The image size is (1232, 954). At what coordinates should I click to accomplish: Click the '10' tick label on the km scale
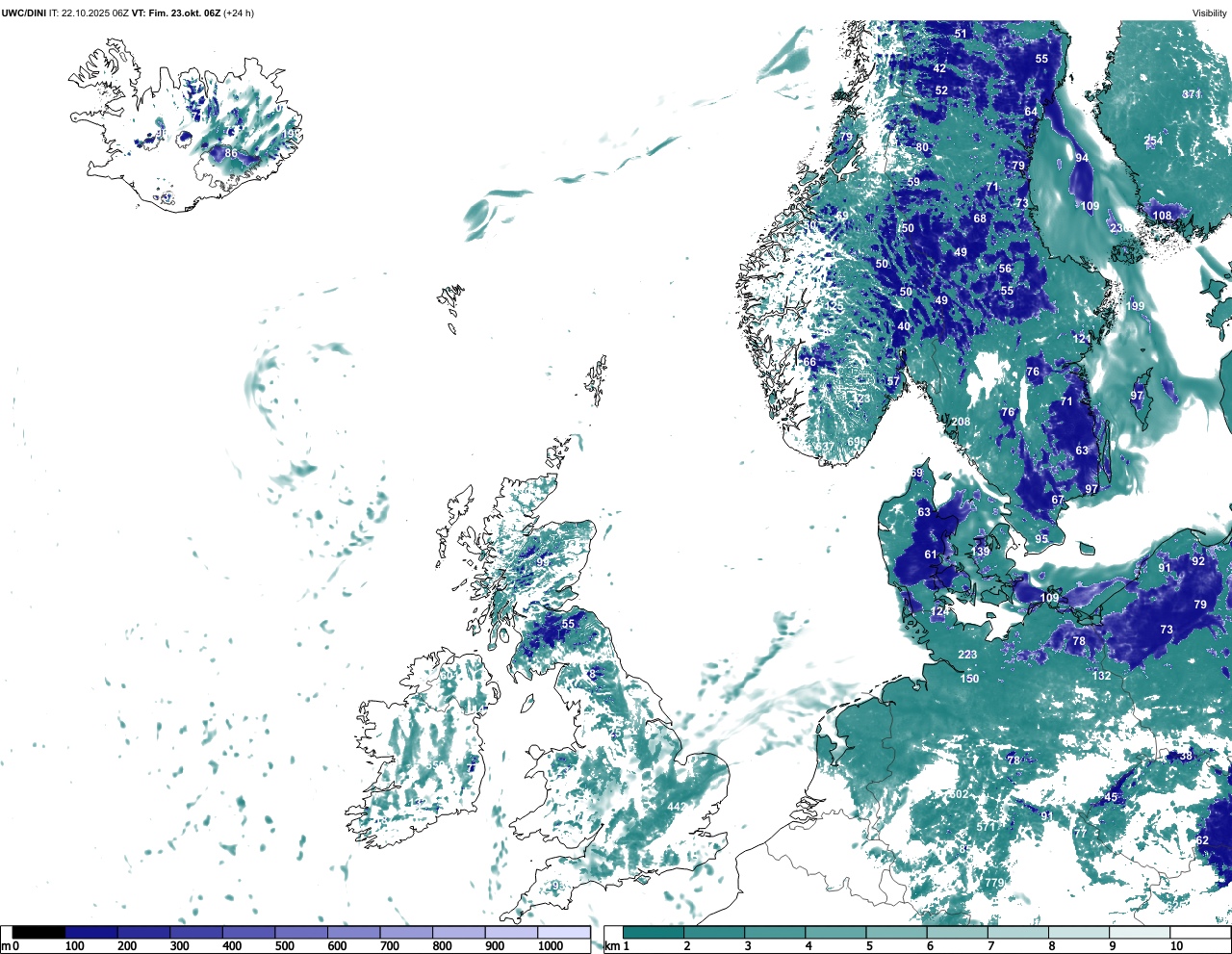click(x=1176, y=946)
